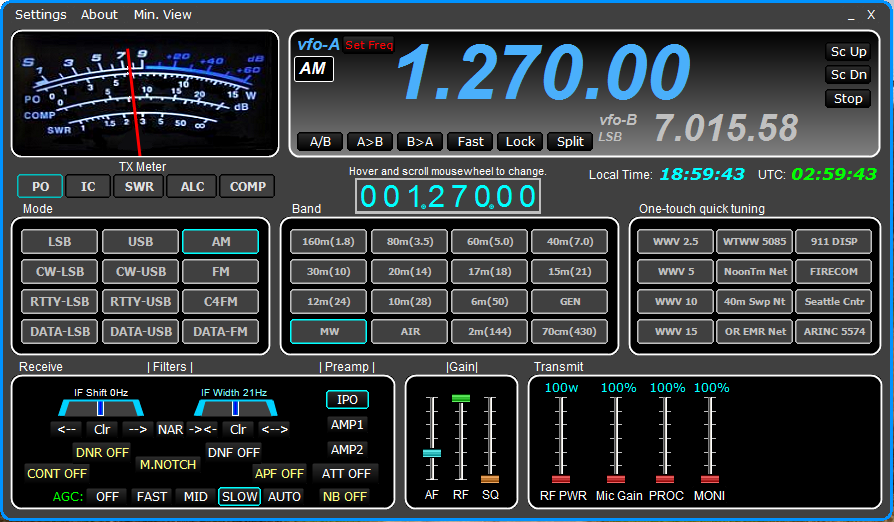Toggle the DNR OFF noise reduction
This screenshot has width=894, height=522.
tap(102, 452)
